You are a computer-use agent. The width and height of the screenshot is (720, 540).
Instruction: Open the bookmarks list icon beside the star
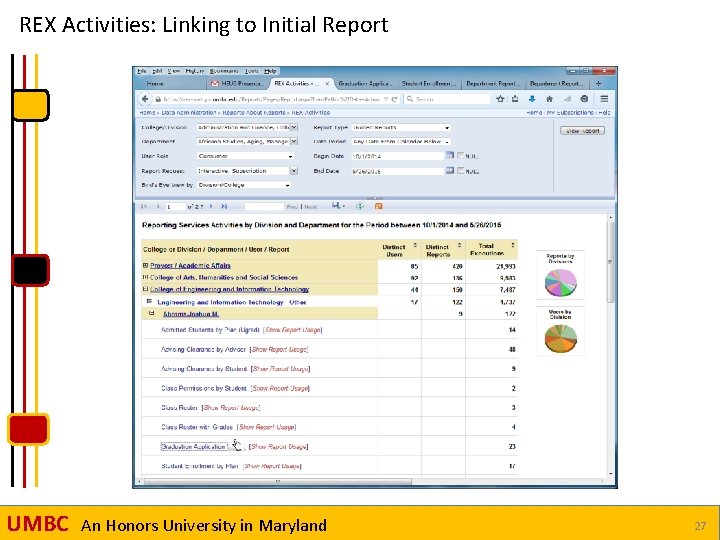click(515, 99)
